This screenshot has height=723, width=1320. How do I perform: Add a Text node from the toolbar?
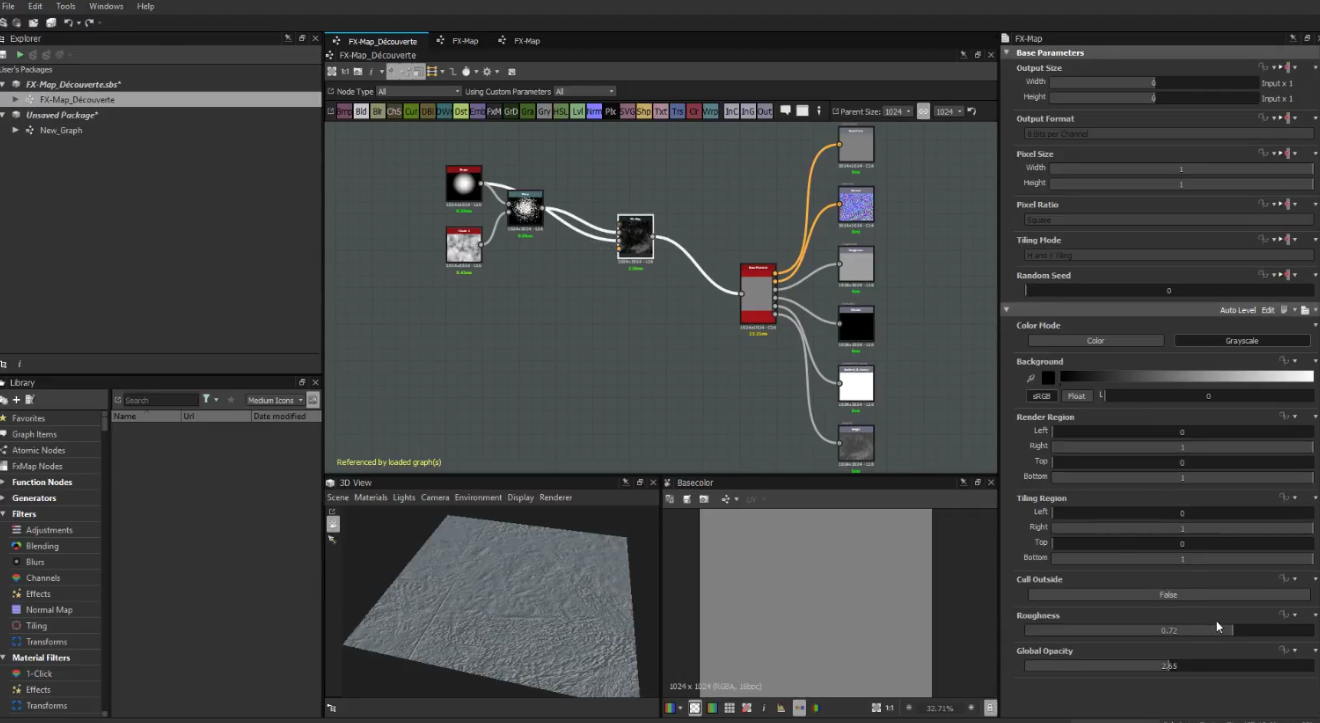pos(660,111)
